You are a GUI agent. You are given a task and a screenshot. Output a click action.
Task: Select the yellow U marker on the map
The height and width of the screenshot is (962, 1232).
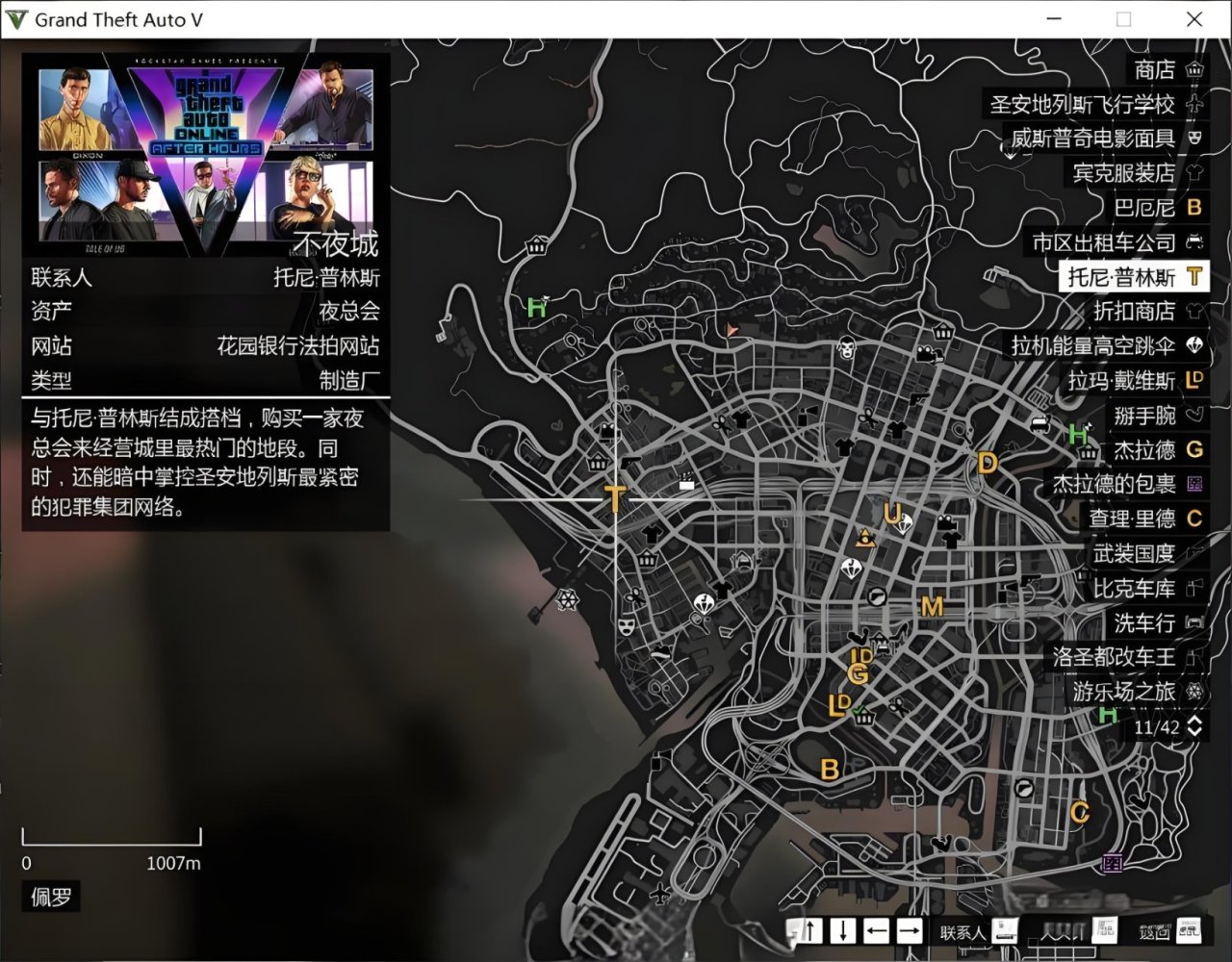tap(892, 514)
